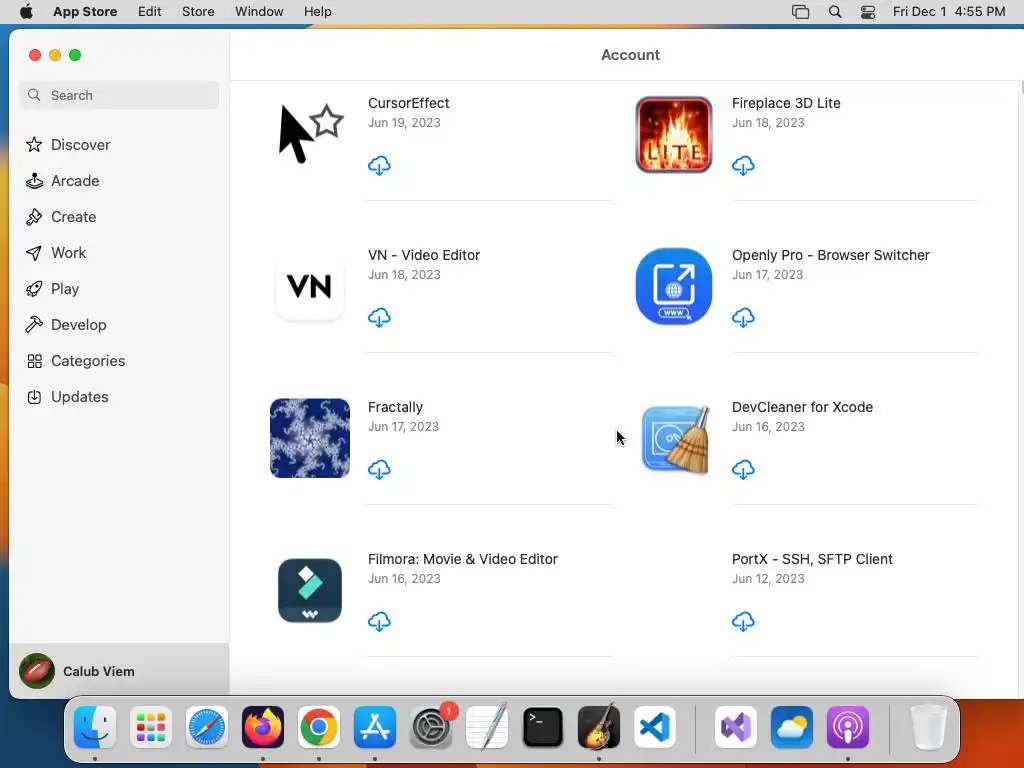The height and width of the screenshot is (768, 1024).
Task: Open the Apple menu
Action: [26, 12]
